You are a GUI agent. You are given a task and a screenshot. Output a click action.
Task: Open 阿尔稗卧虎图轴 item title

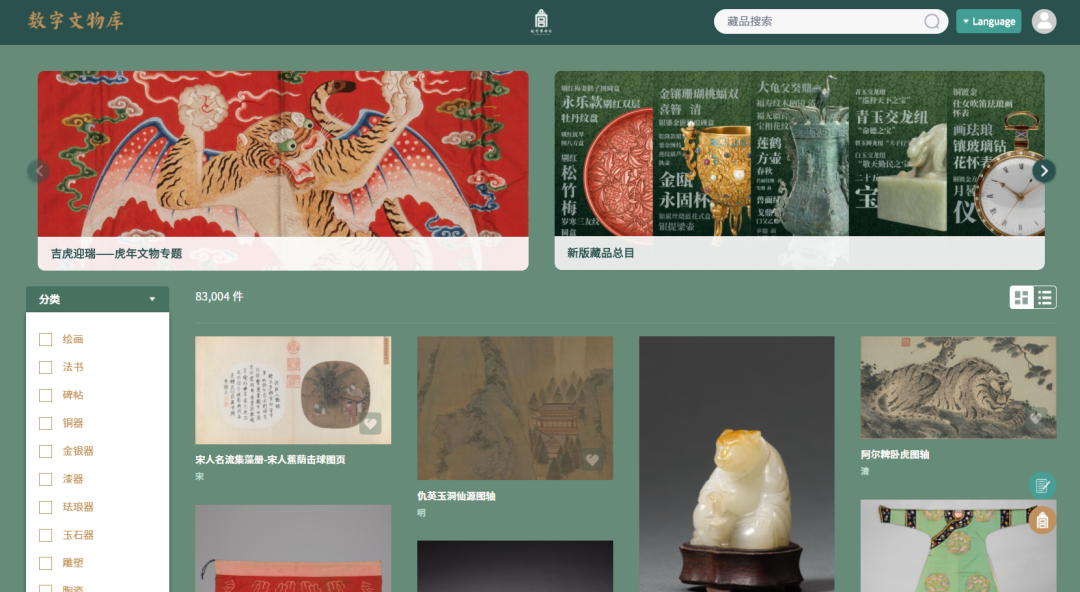tap(895, 455)
